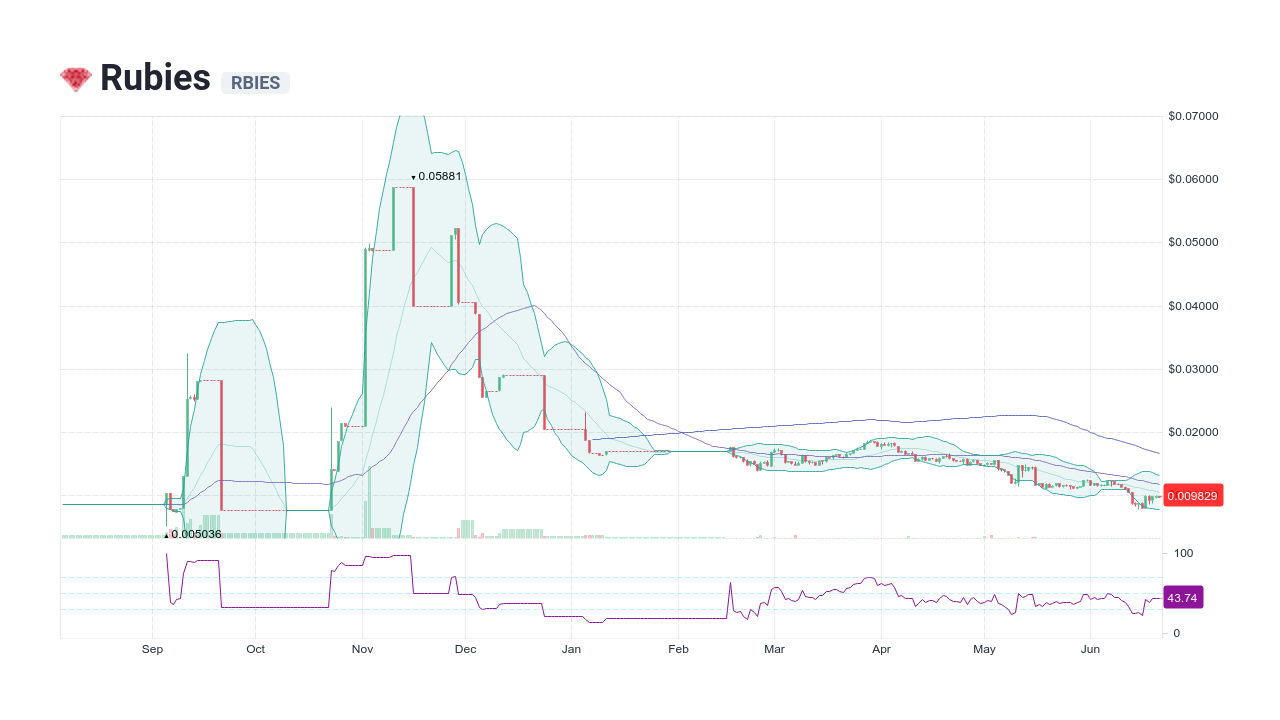This screenshot has width=1280, height=720.
Task: Click the red ruby gem logo icon
Action: (74, 77)
